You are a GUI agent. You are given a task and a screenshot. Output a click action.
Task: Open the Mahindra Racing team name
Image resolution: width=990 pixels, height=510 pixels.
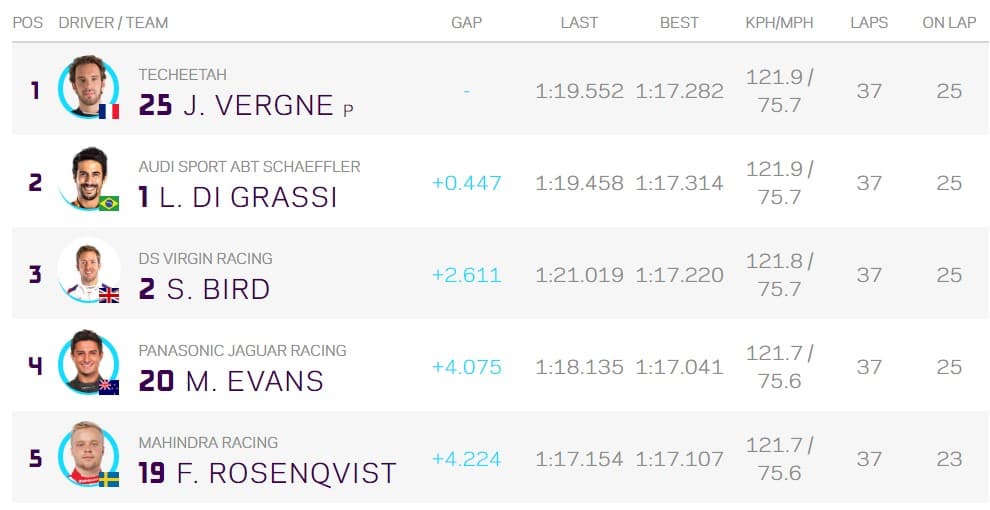click(x=208, y=442)
